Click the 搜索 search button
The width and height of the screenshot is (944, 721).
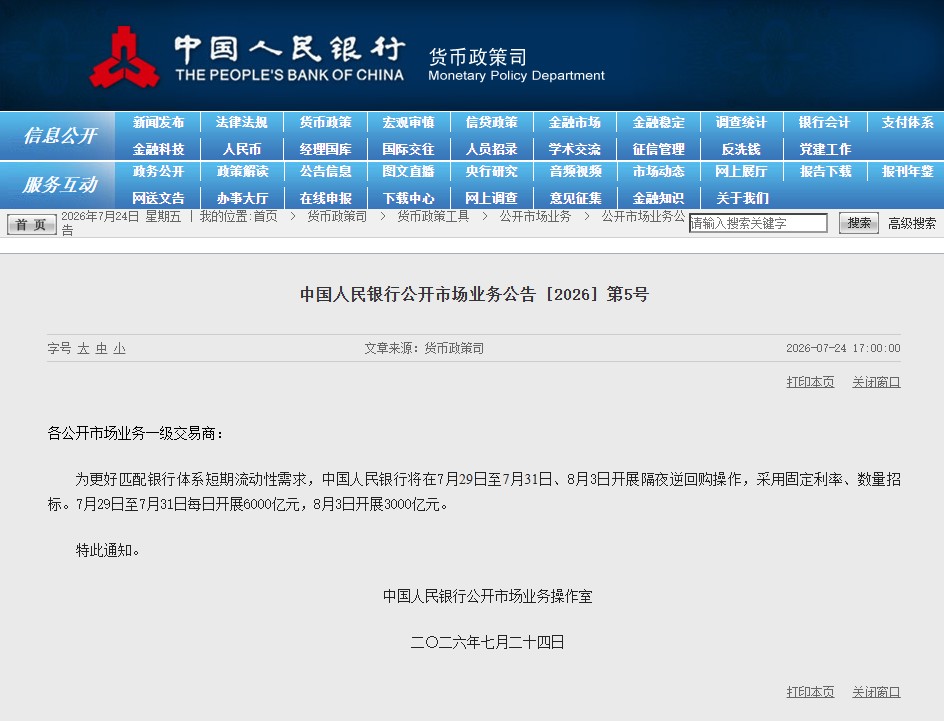coord(859,223)
